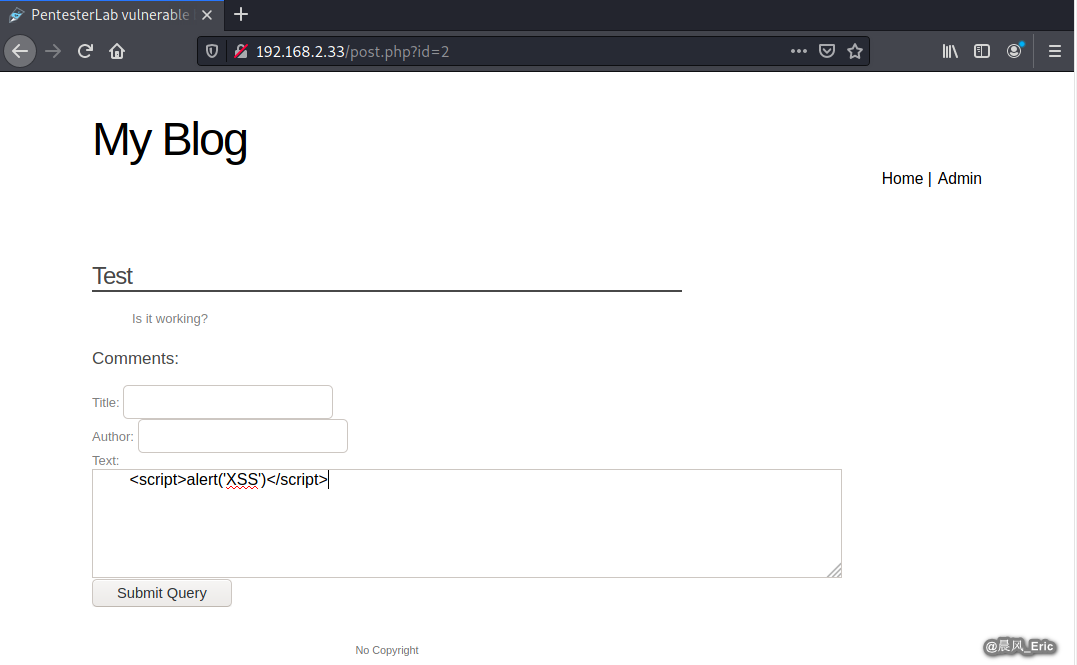The height and width of the screenshot is (665, 1077).
Task: Click the Comments: heading
Action: point(135,359)
